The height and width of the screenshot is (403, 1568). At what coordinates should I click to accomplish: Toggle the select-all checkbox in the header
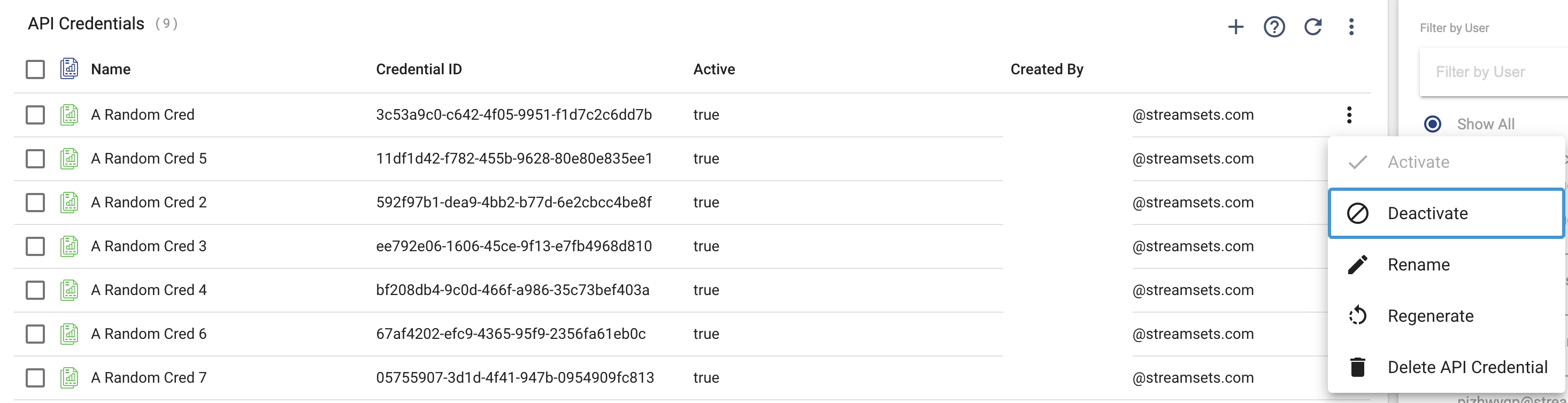point(35,69)
